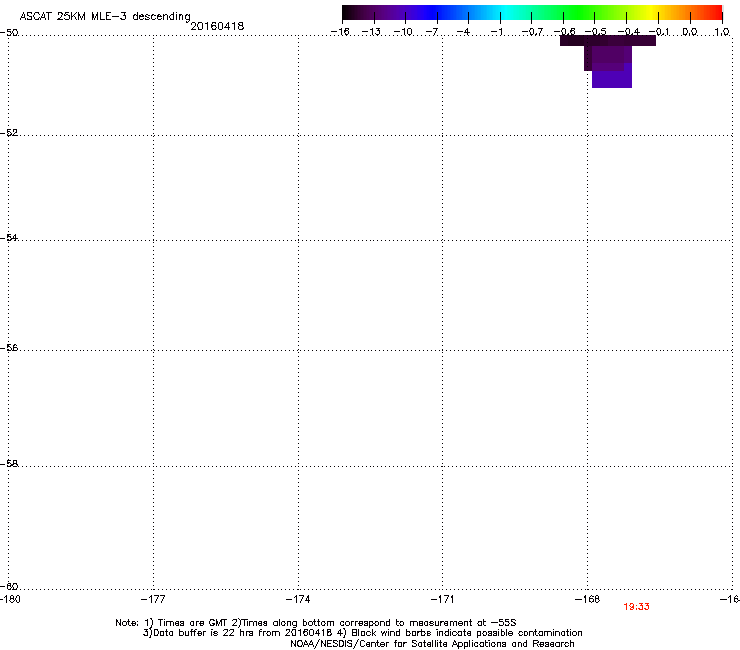Click the -56 latitude axis label

tap(9, 347)
